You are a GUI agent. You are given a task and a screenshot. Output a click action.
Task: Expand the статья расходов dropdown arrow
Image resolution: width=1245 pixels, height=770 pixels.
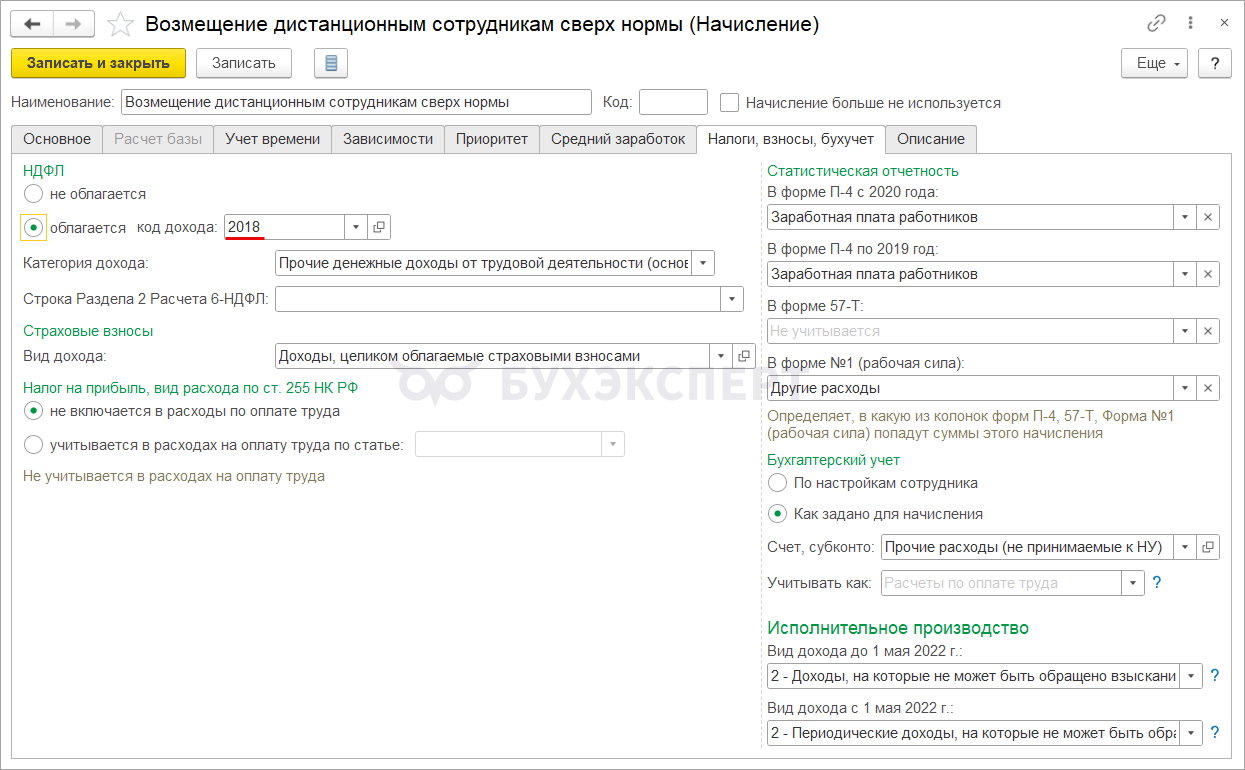(x=613, y=445)
